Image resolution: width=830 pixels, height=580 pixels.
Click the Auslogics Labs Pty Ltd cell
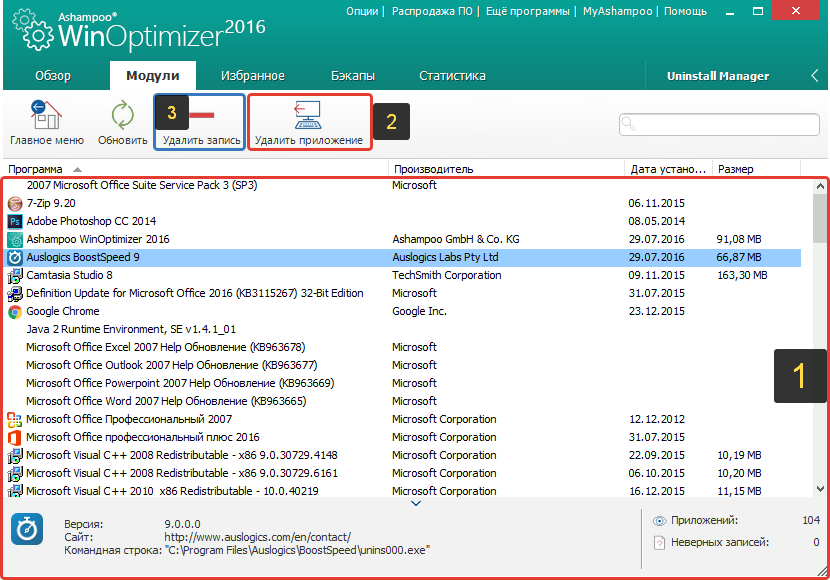(x=445, y=257)
